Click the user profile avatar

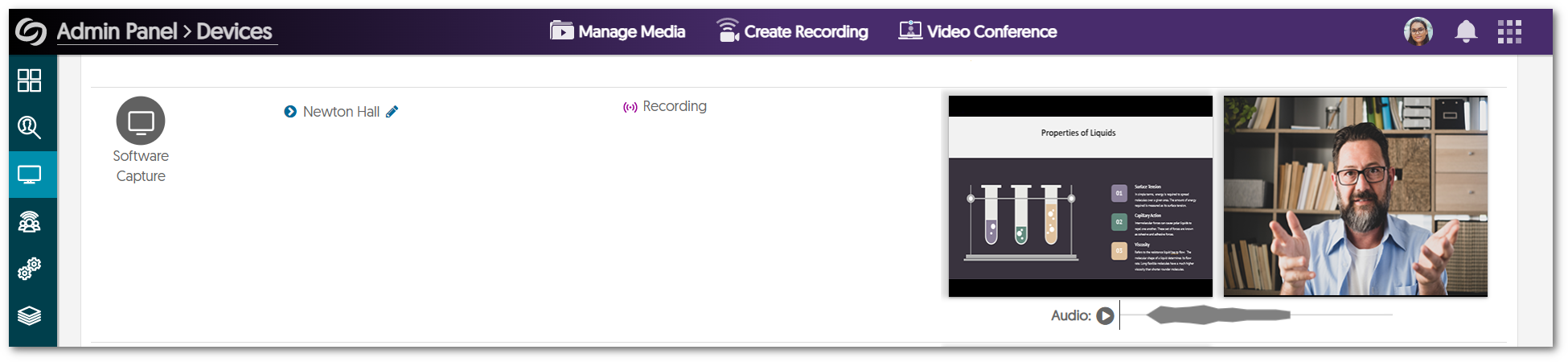click(x=1418, y=31)
